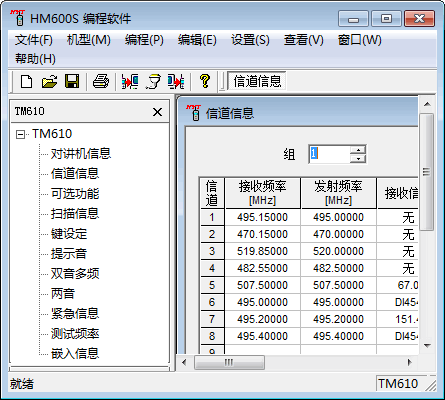
Task: Click receive frequency cell 495.15000
Action: pos(263,217)
